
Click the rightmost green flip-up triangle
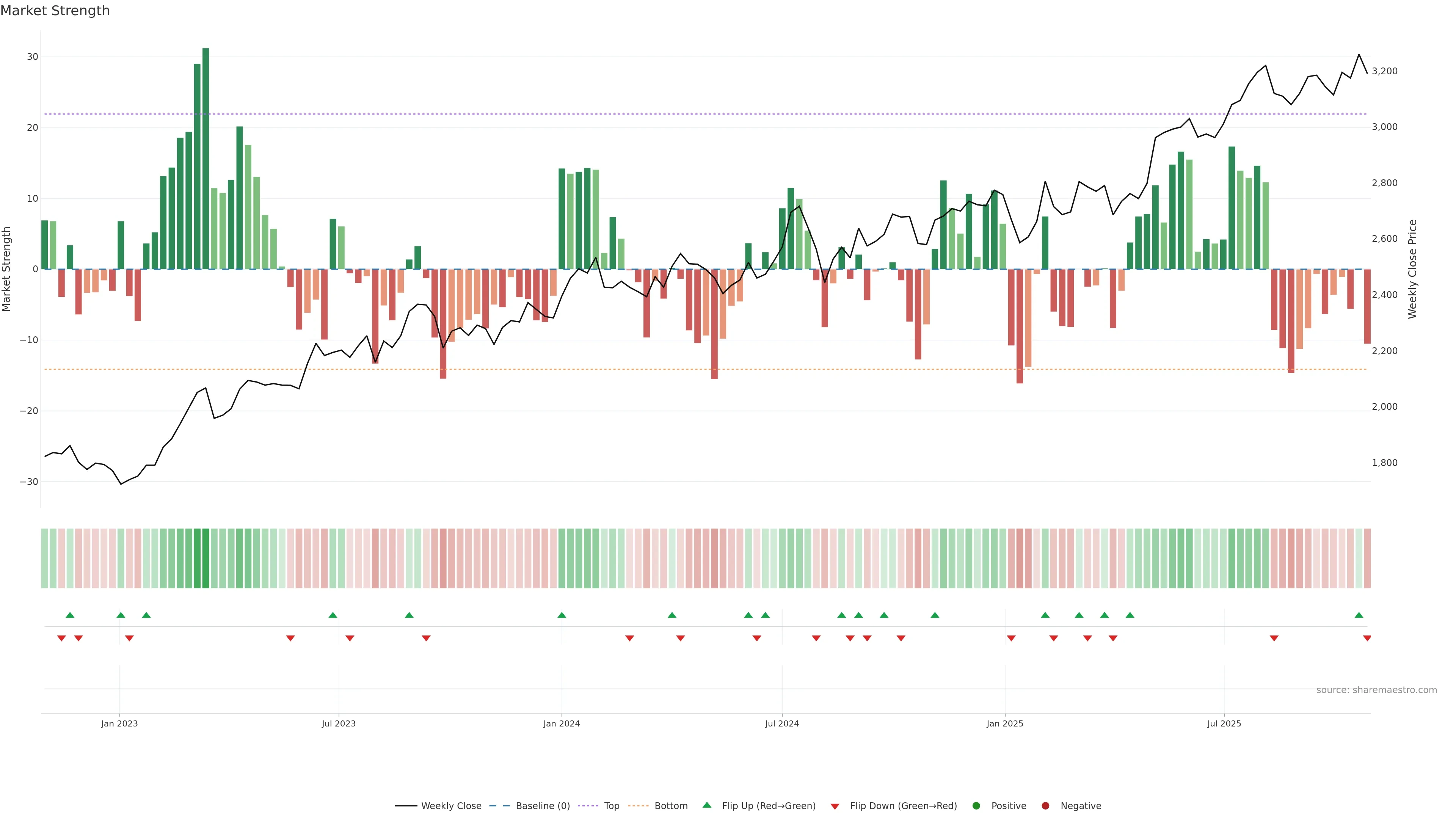(x=1359, y=615)
